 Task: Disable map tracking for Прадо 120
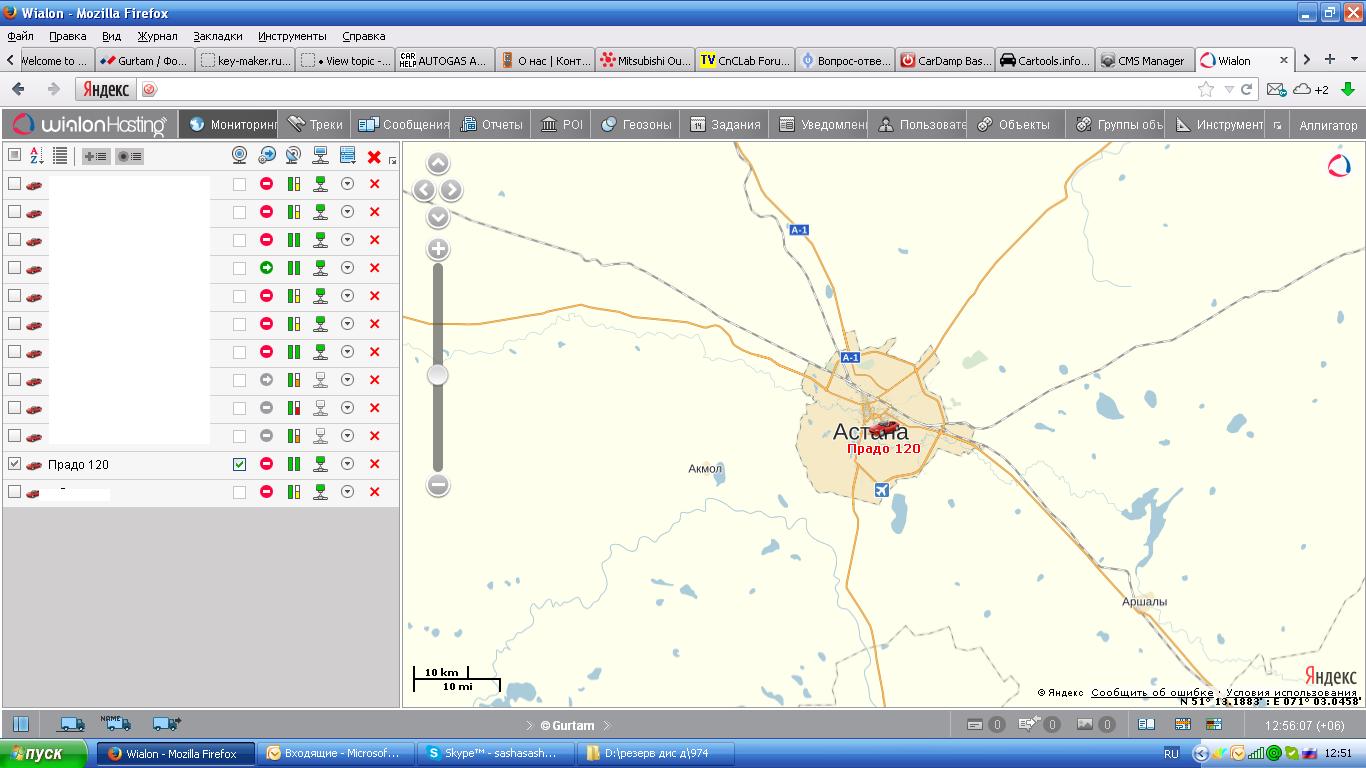tap(239, 464)
